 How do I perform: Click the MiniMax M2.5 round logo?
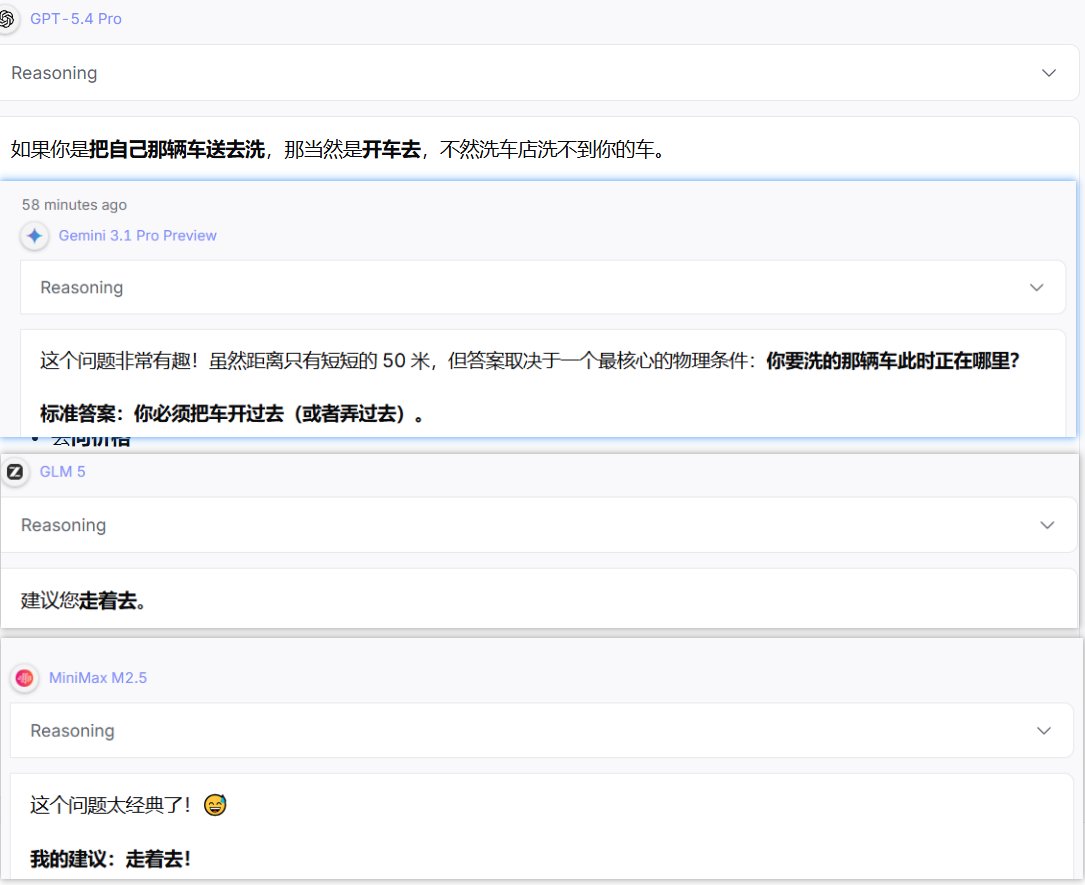(x=25, y=678)
